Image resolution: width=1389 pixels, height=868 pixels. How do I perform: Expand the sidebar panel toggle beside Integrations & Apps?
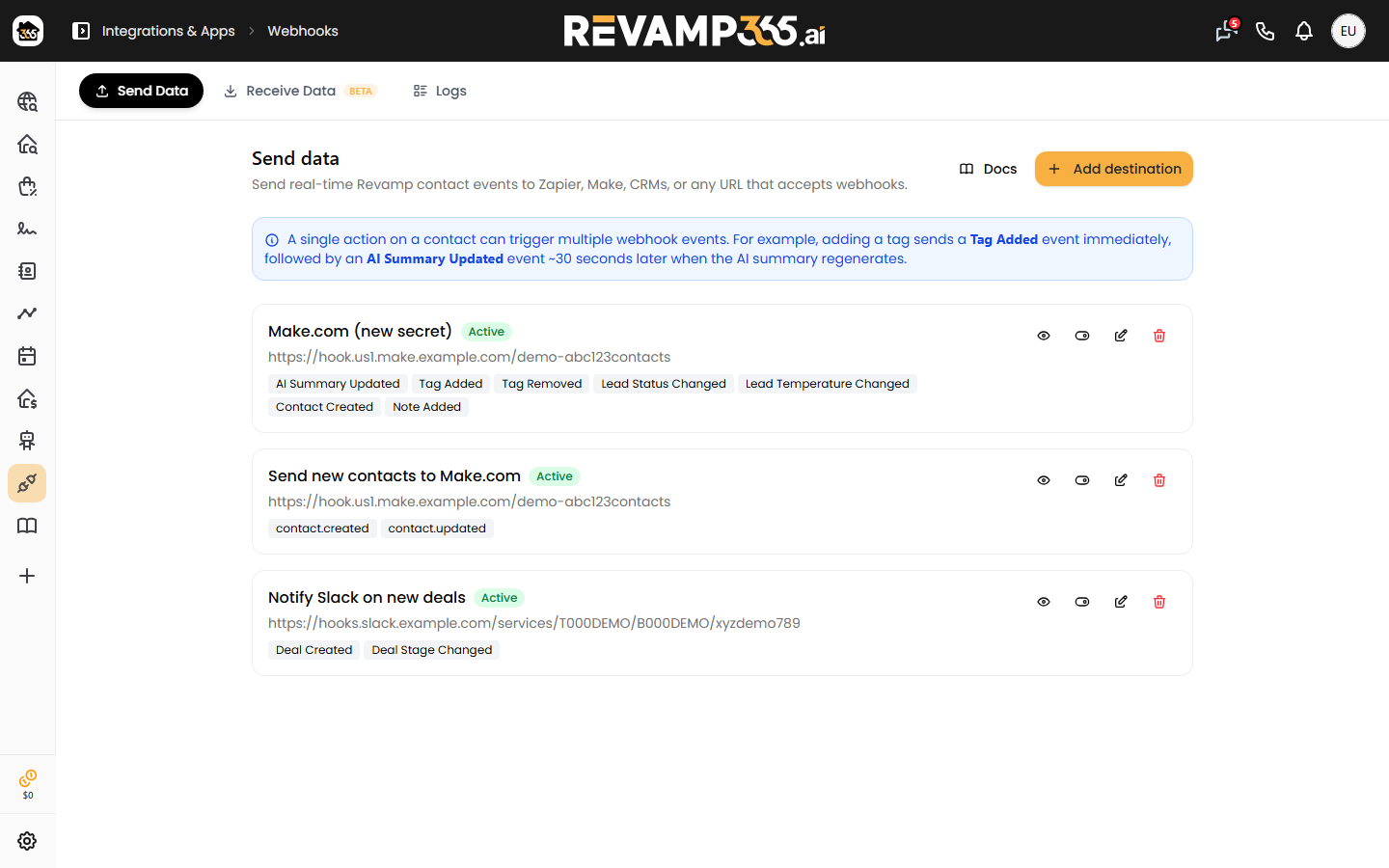(81, 31)
